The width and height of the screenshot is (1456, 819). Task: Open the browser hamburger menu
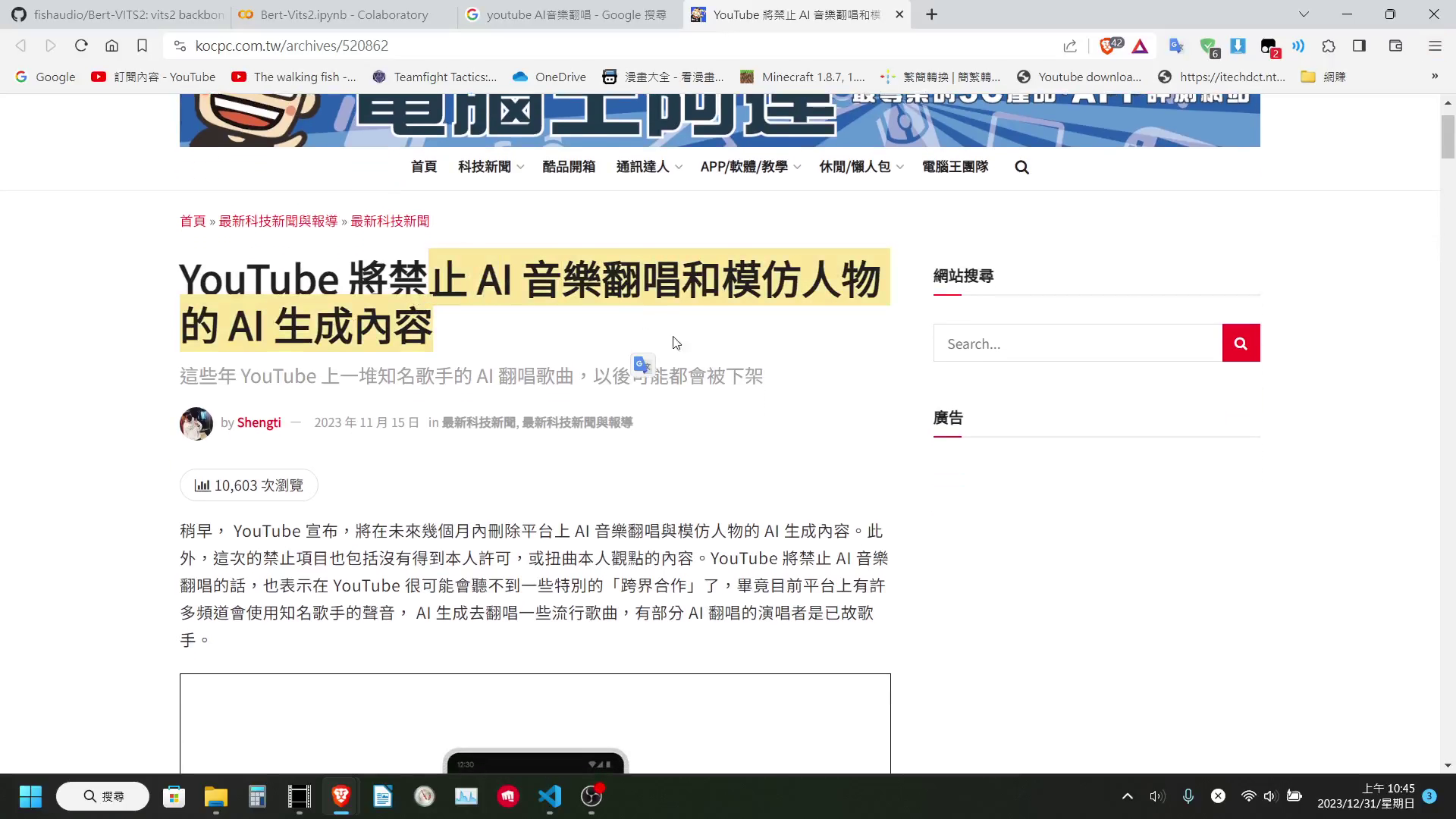pyautogui.click(x=1435, y=46)
